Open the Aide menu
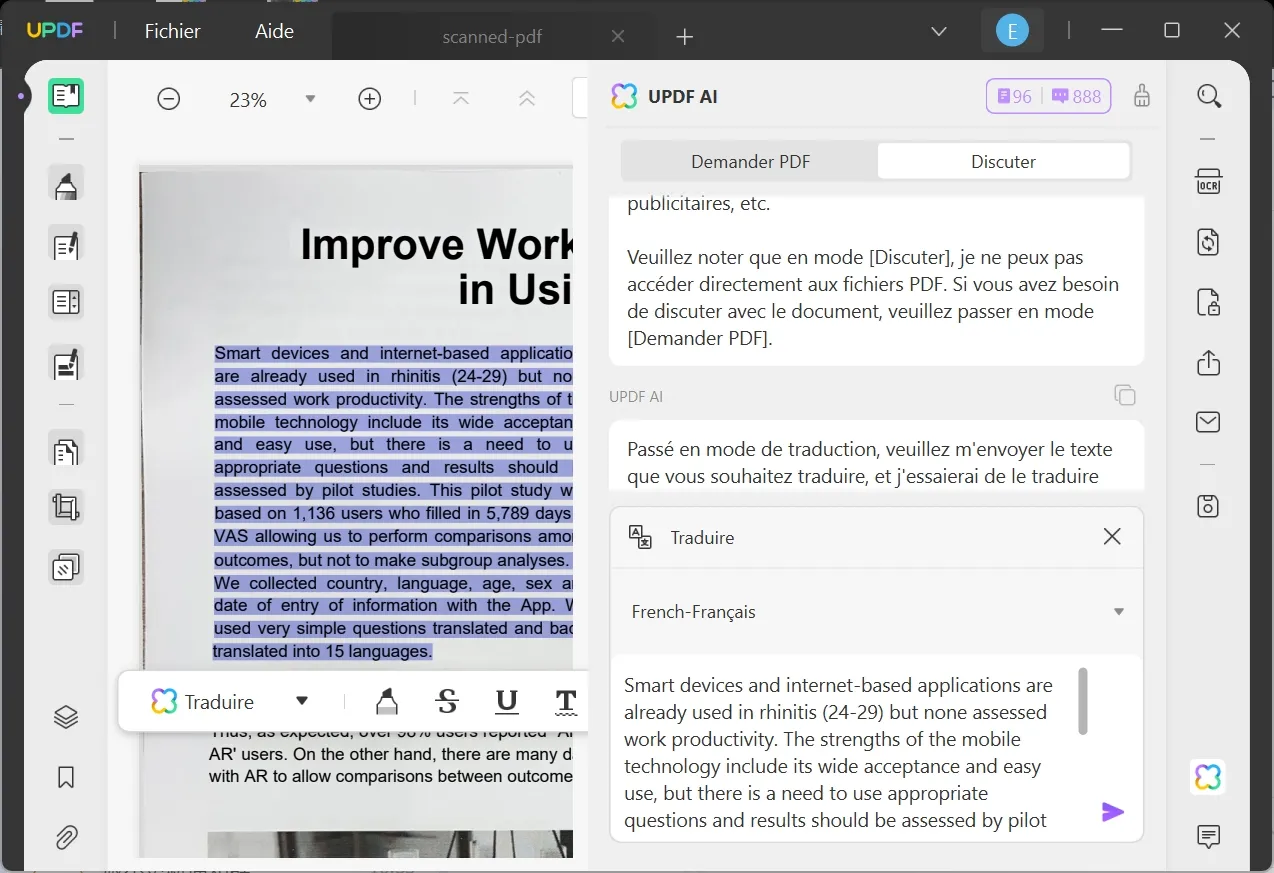 (x=274, y=31)
